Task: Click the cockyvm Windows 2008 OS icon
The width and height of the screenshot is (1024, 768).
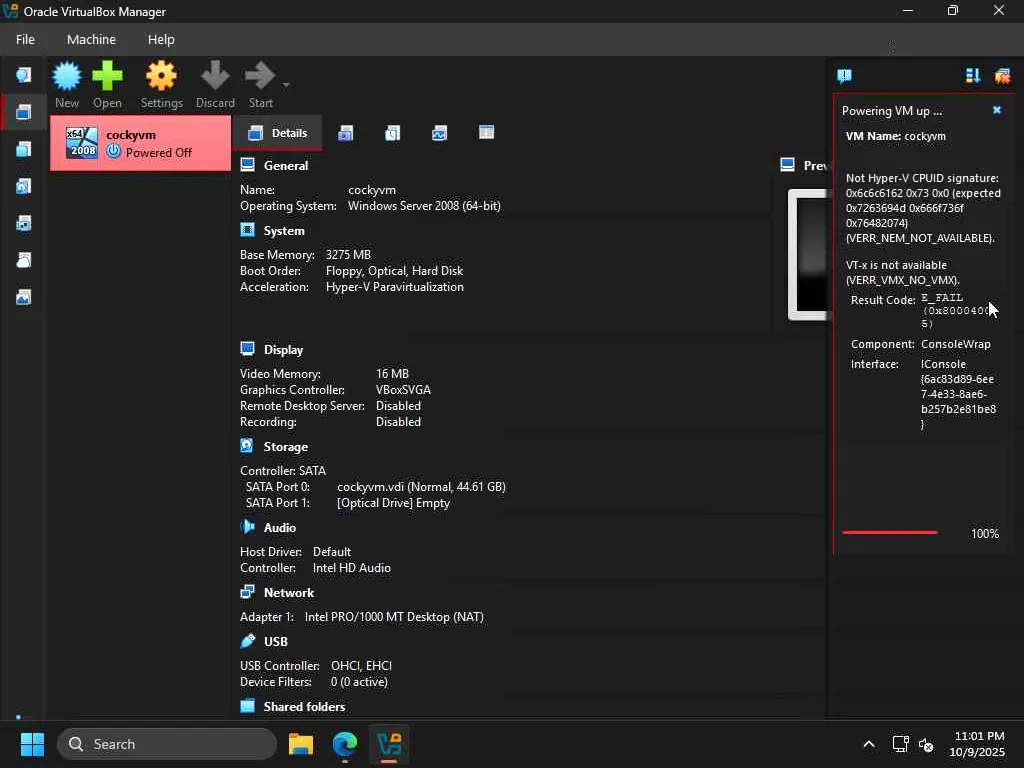Action: point(82,143)
